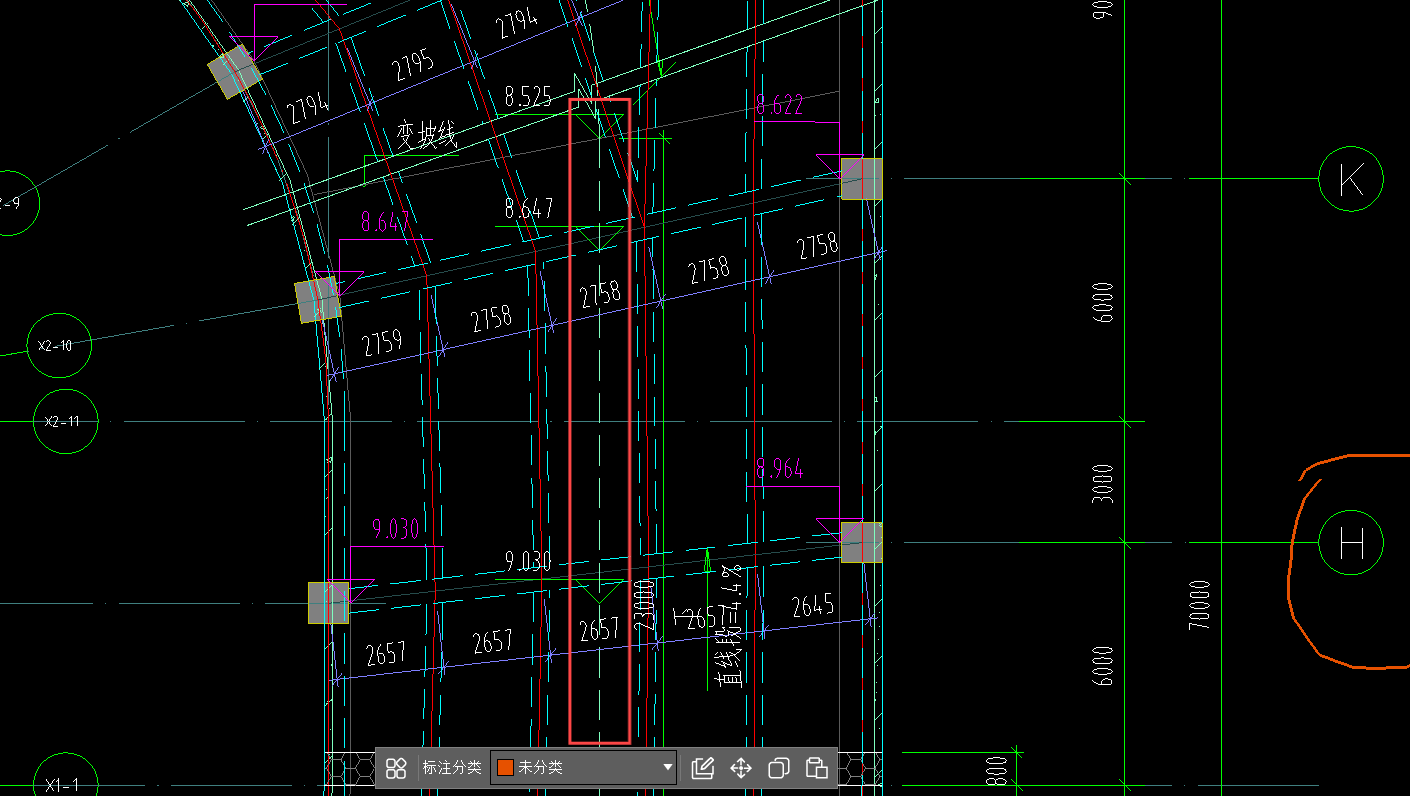Click the 2657 text inside red rectangle

pos(599,630)
